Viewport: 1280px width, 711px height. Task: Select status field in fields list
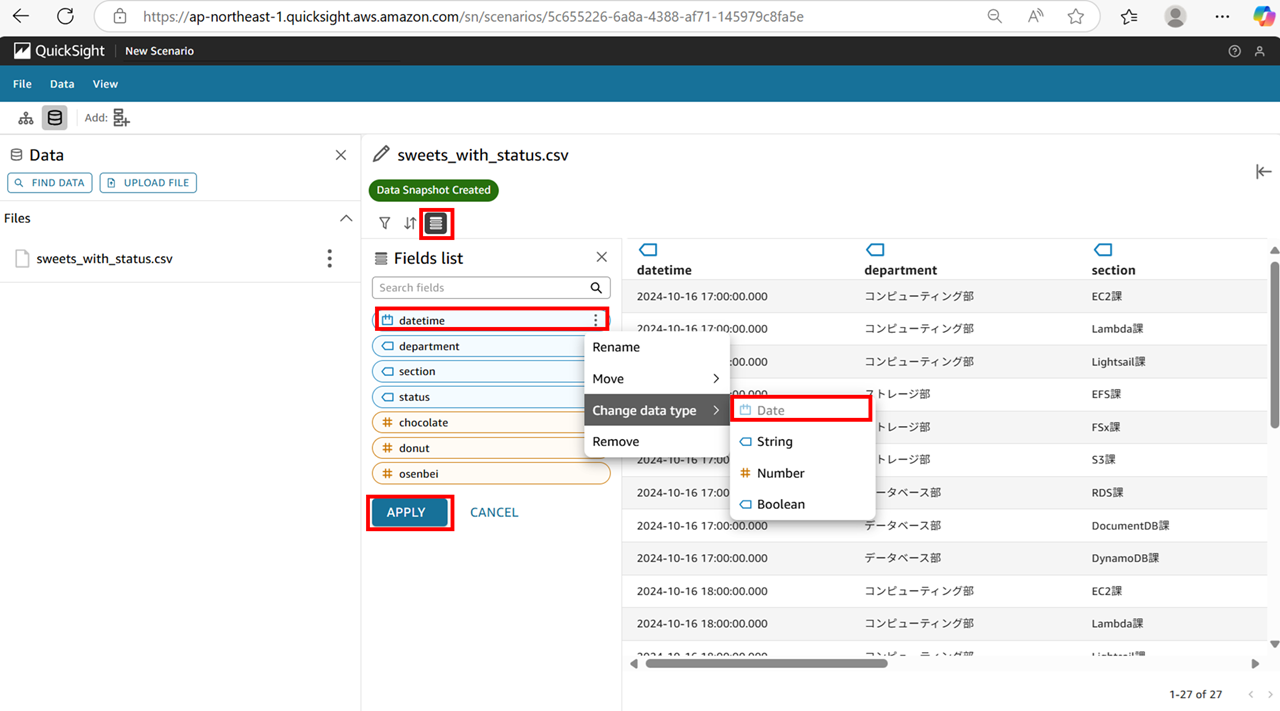click(478, 397)
